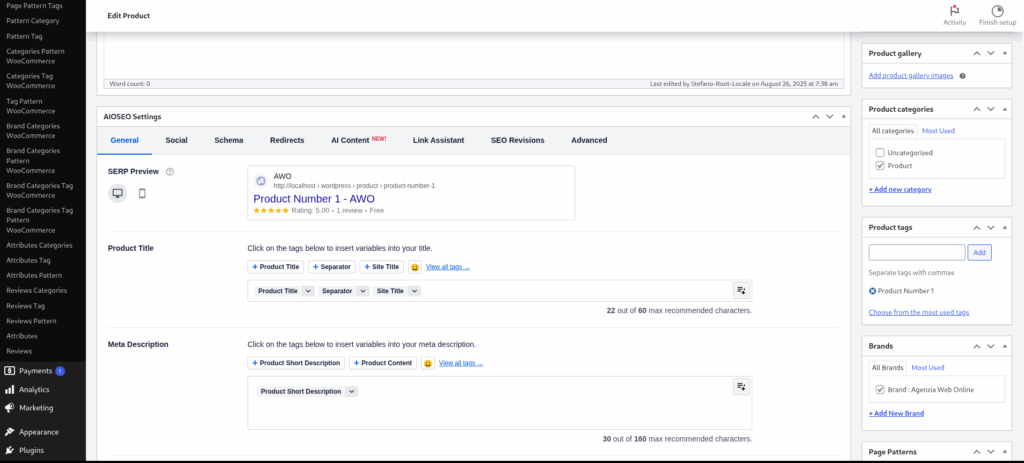Switch to Most Used brands tab

coord(927,368)
